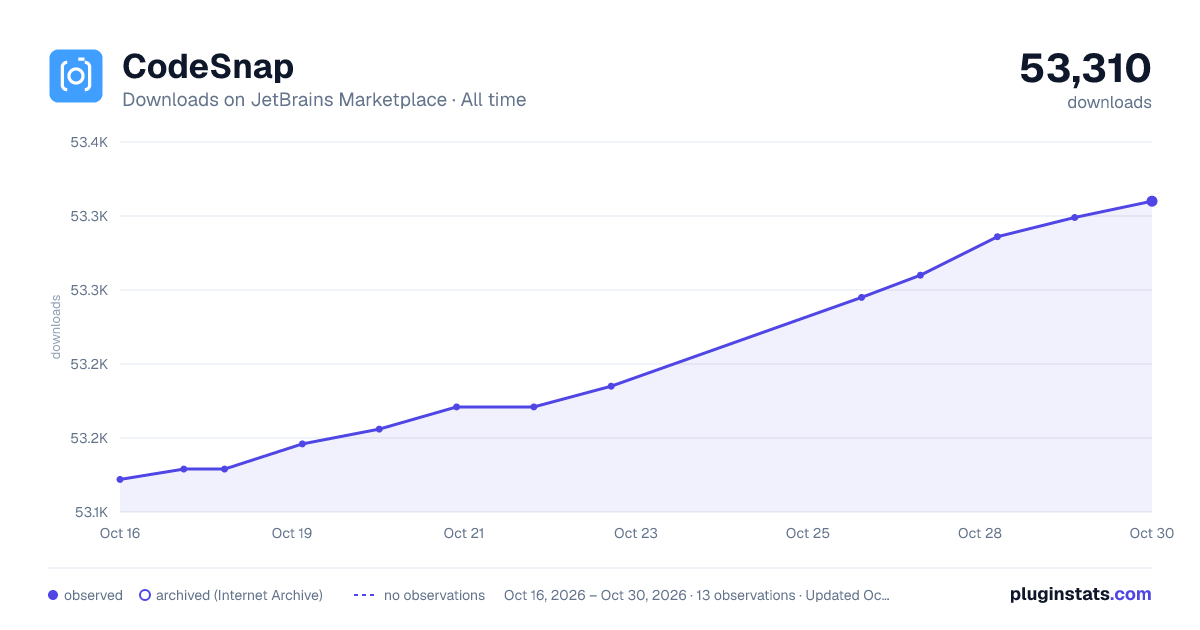
Task: Click the Oct 16 x-axis label
Action: click(x=120, y=533)
